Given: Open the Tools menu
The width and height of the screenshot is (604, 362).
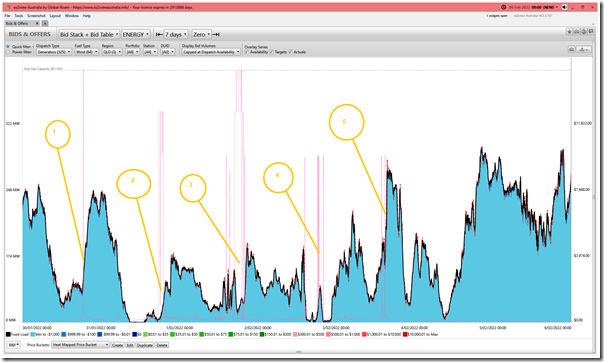Looking at the screenshot, I should (19, 16).
